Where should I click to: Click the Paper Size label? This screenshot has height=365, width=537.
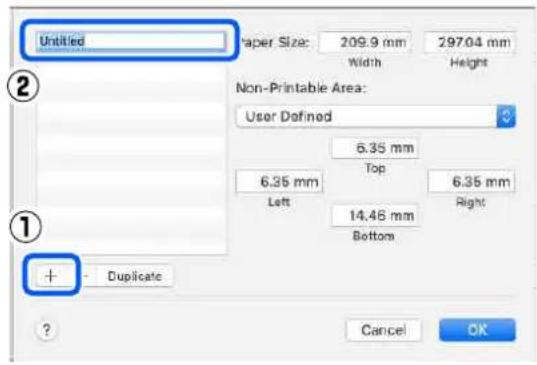[x=274, y=42]
